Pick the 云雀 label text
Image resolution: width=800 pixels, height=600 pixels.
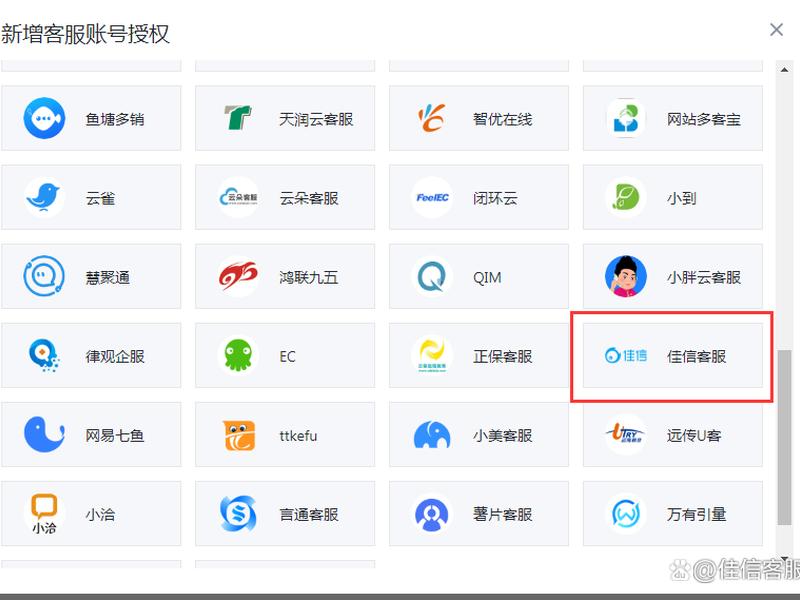[x=100, y=198]
